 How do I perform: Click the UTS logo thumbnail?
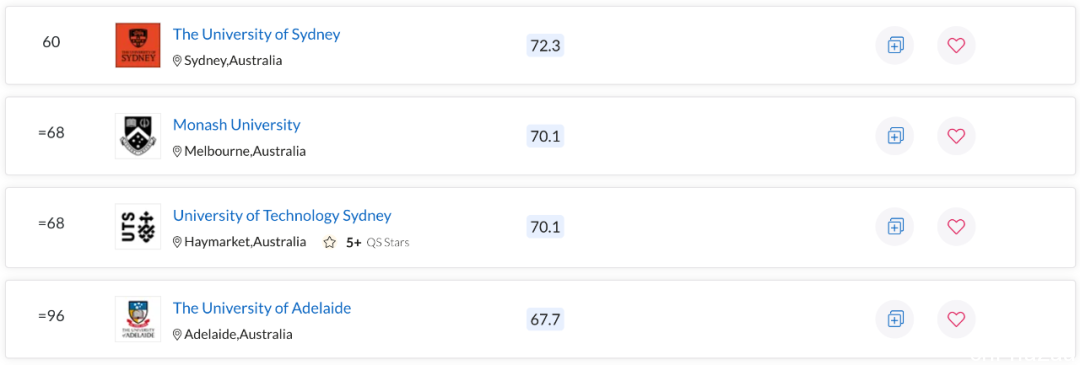coord(138,226)
